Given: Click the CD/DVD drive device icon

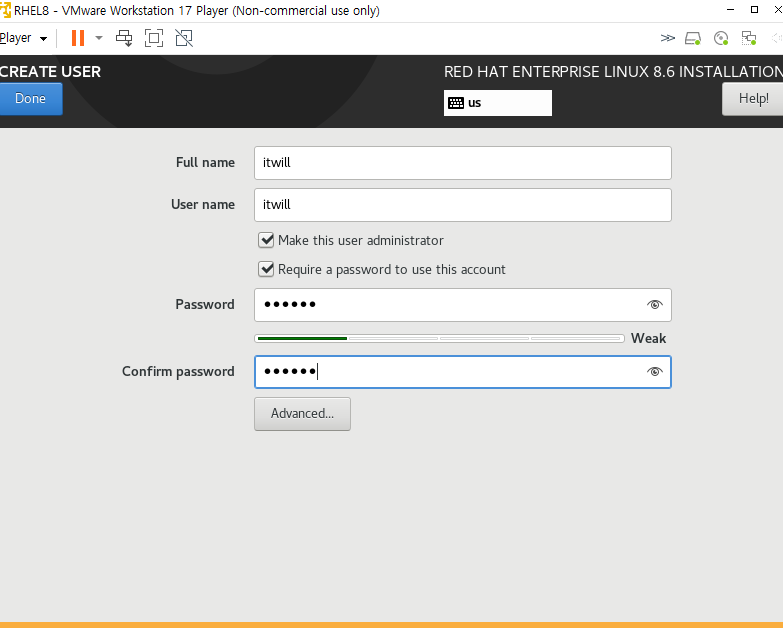Looking at the screenshot, I should point(721,38).
